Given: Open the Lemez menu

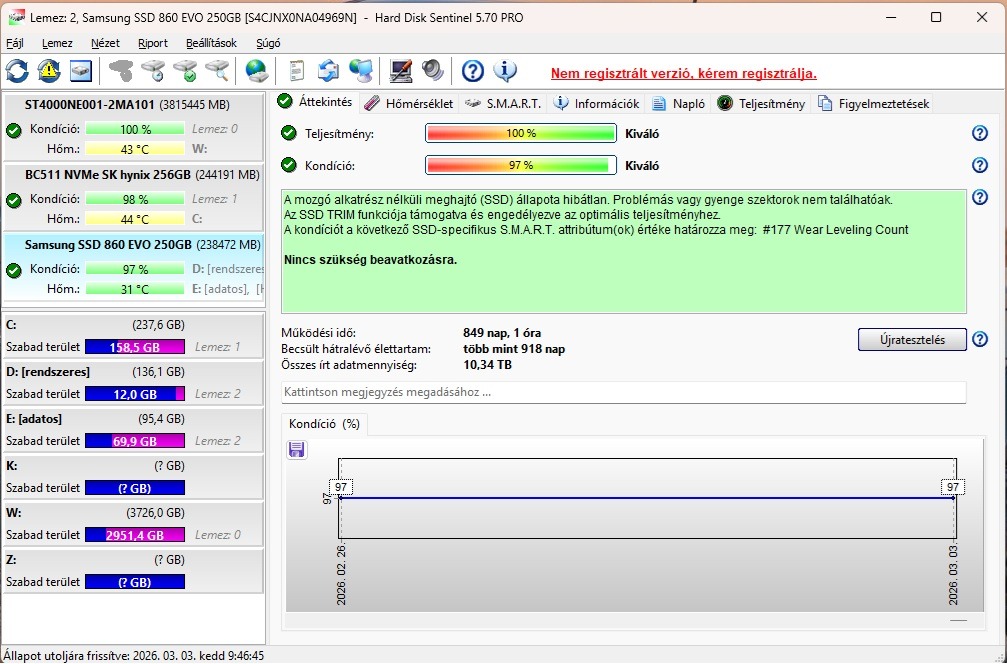Looking at the screenshot, I should 57,43.
